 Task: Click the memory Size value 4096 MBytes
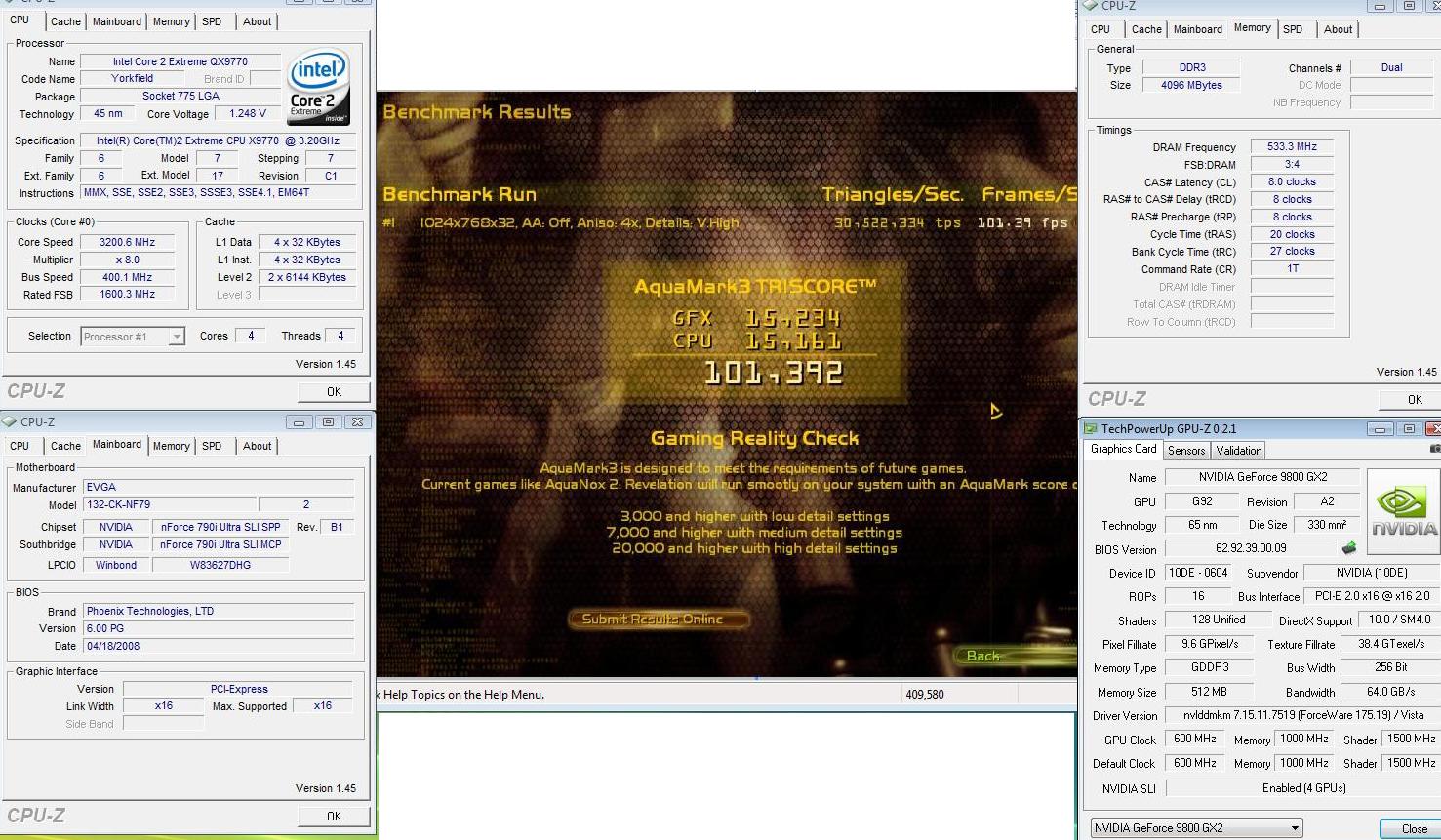tap(1191, 86)
